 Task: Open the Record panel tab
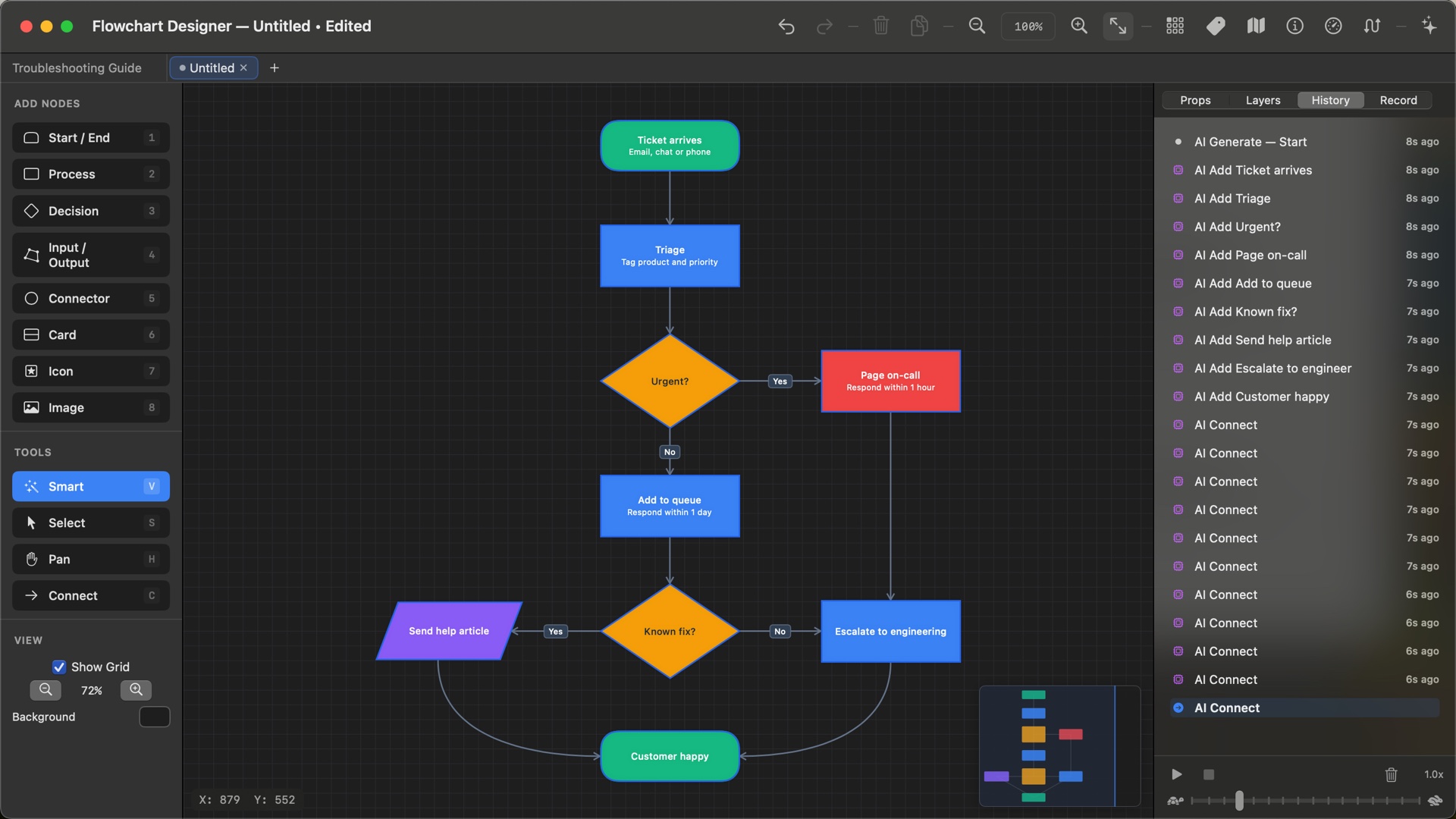point(1398,100)
